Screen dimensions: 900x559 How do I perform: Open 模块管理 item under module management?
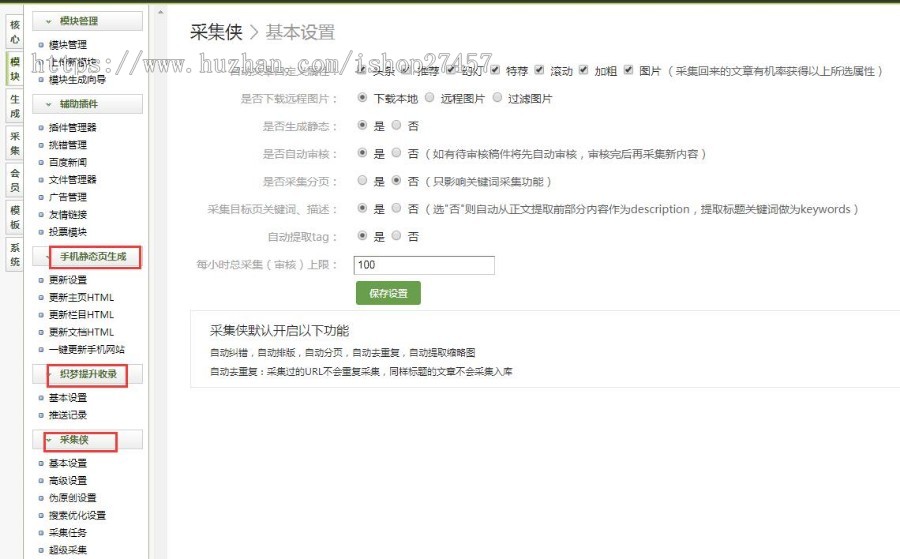(68, 45)
